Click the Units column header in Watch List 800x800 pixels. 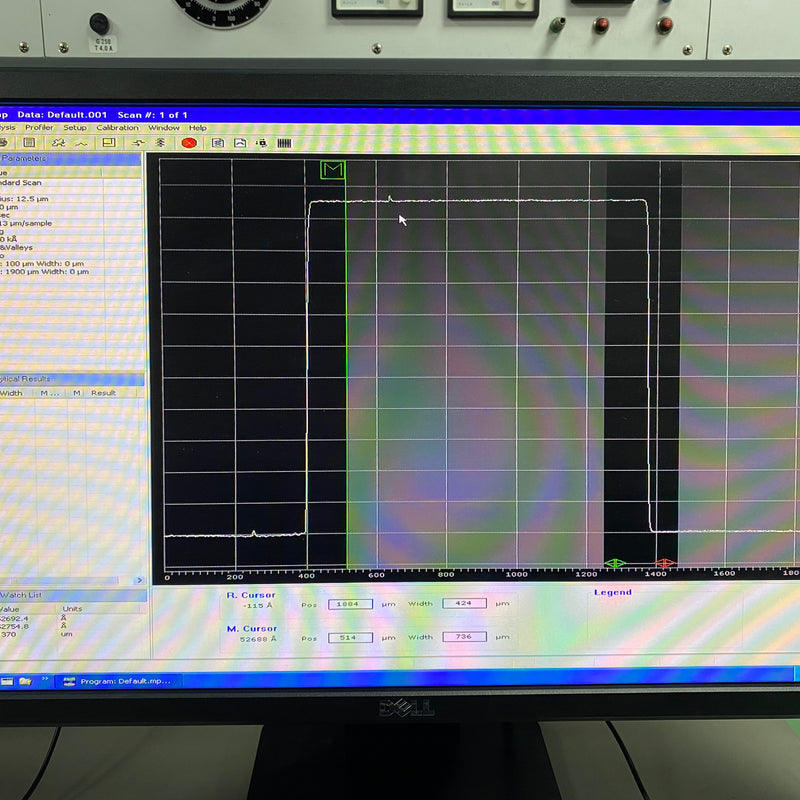(x=72, y=609)
